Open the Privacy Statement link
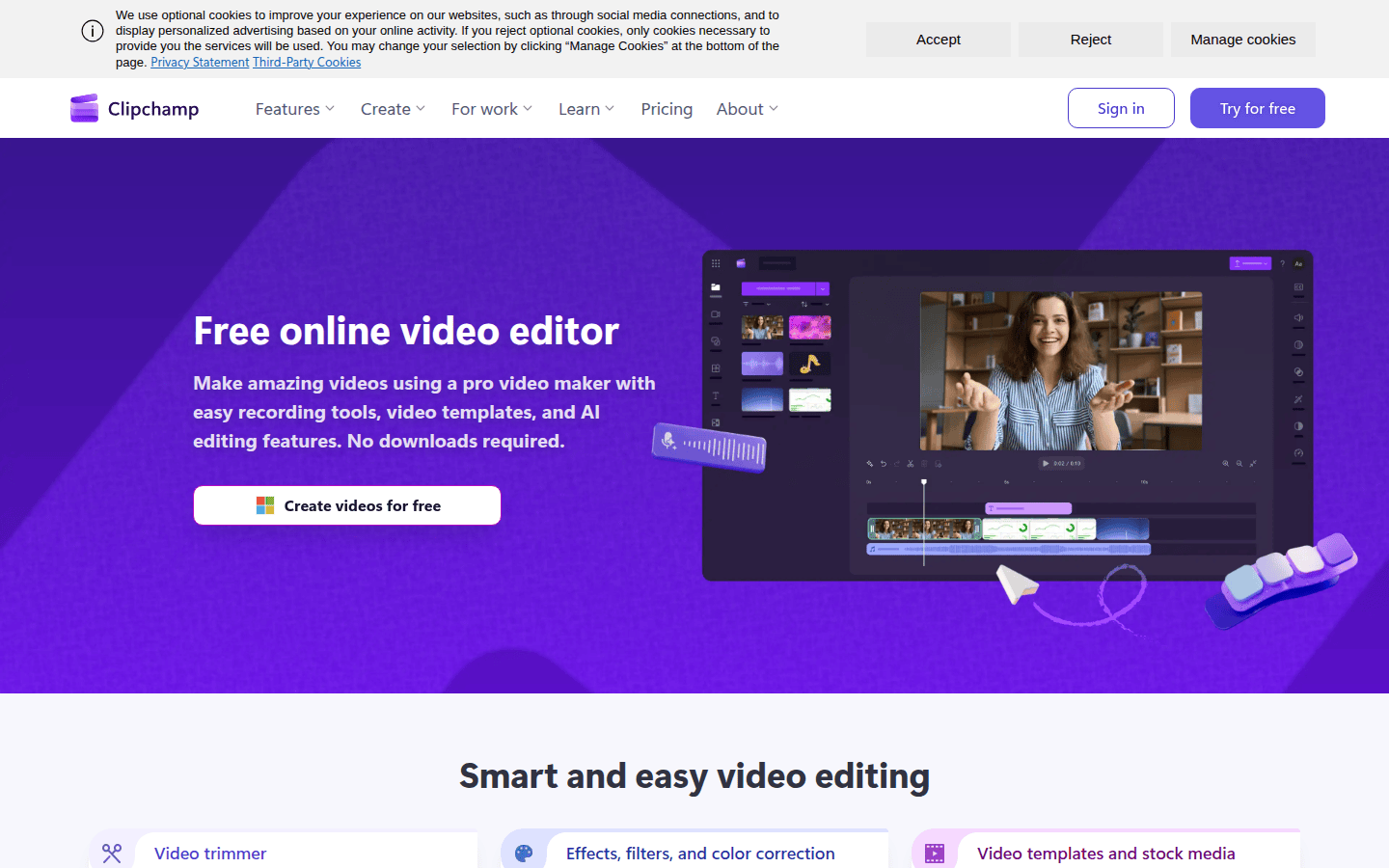 pyautogui.click(x=200, y=62)
